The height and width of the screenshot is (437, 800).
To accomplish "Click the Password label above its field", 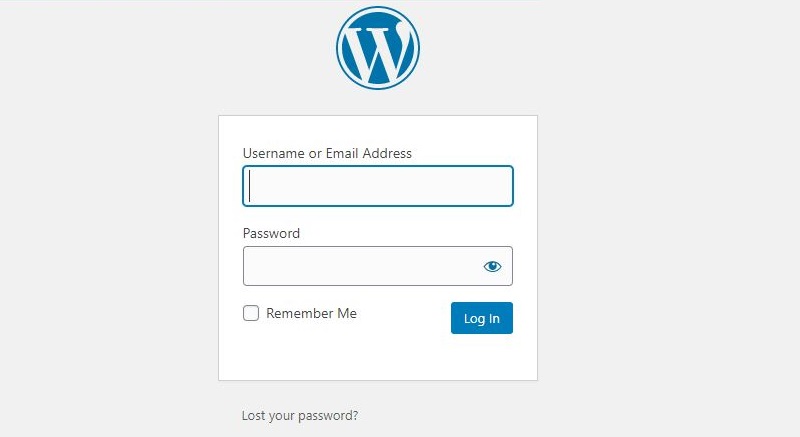I will click(271, 234).
